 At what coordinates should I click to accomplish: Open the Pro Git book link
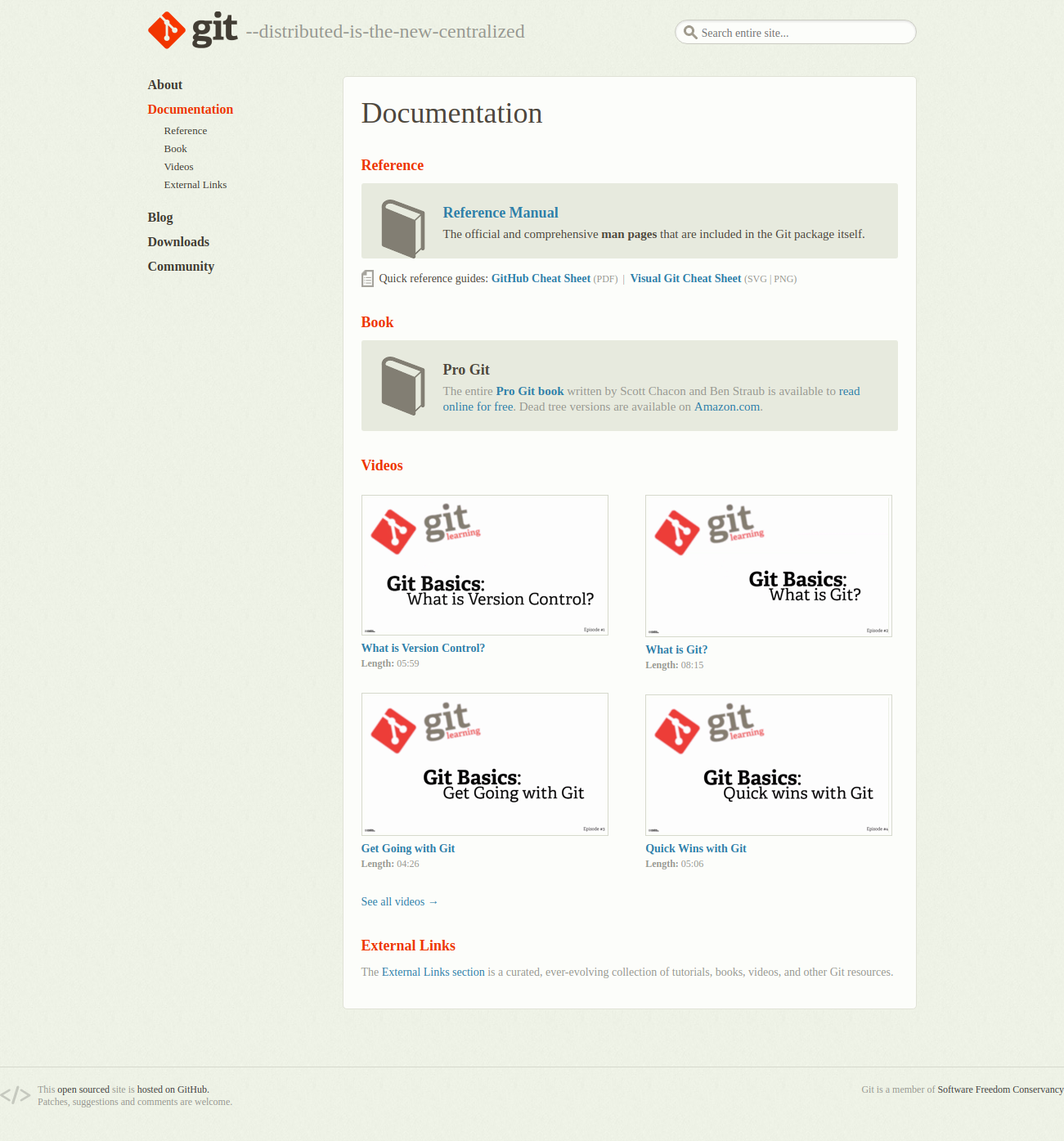(x=530, y=392)
